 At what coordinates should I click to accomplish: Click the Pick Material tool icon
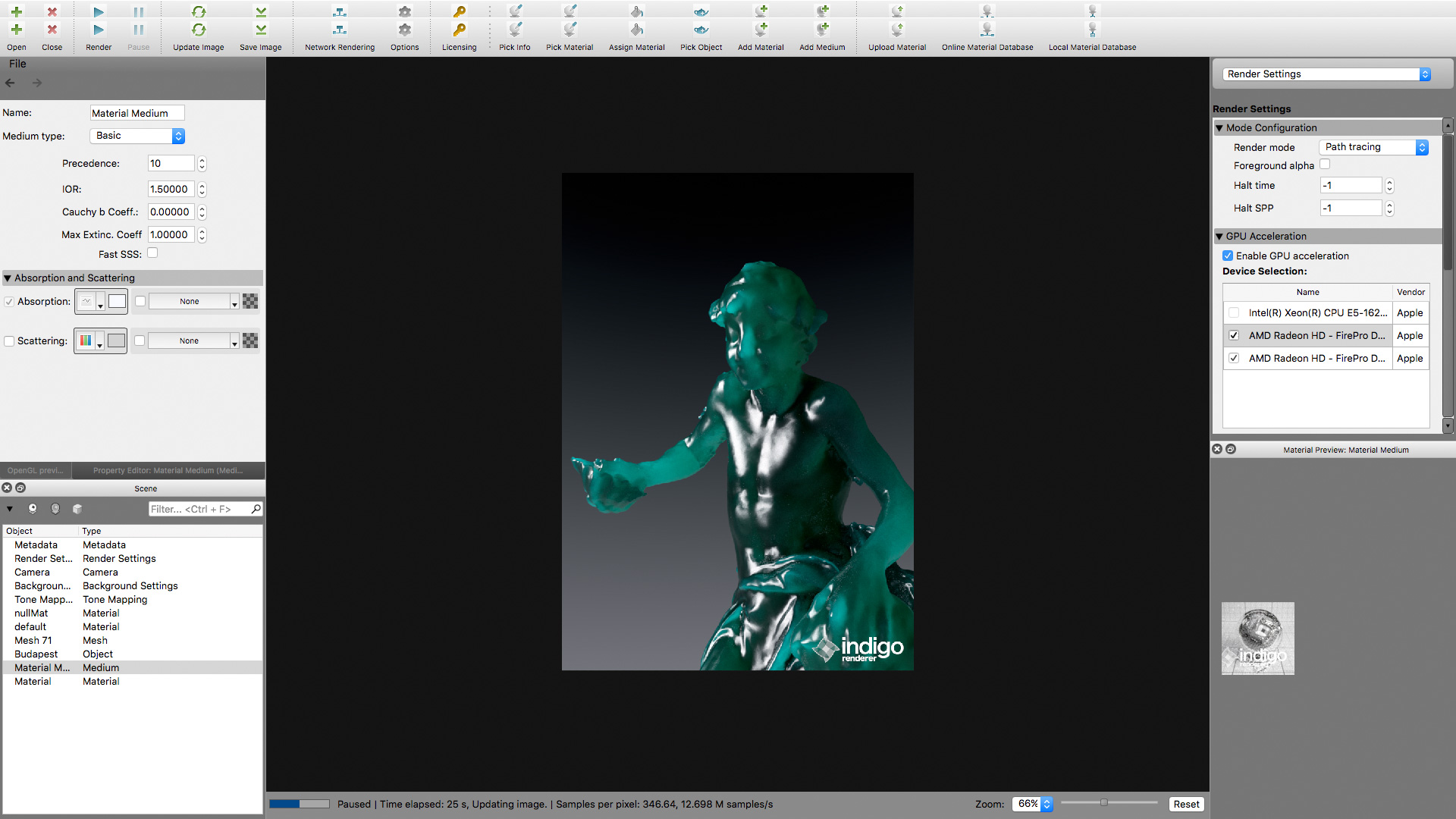[570, 30]
